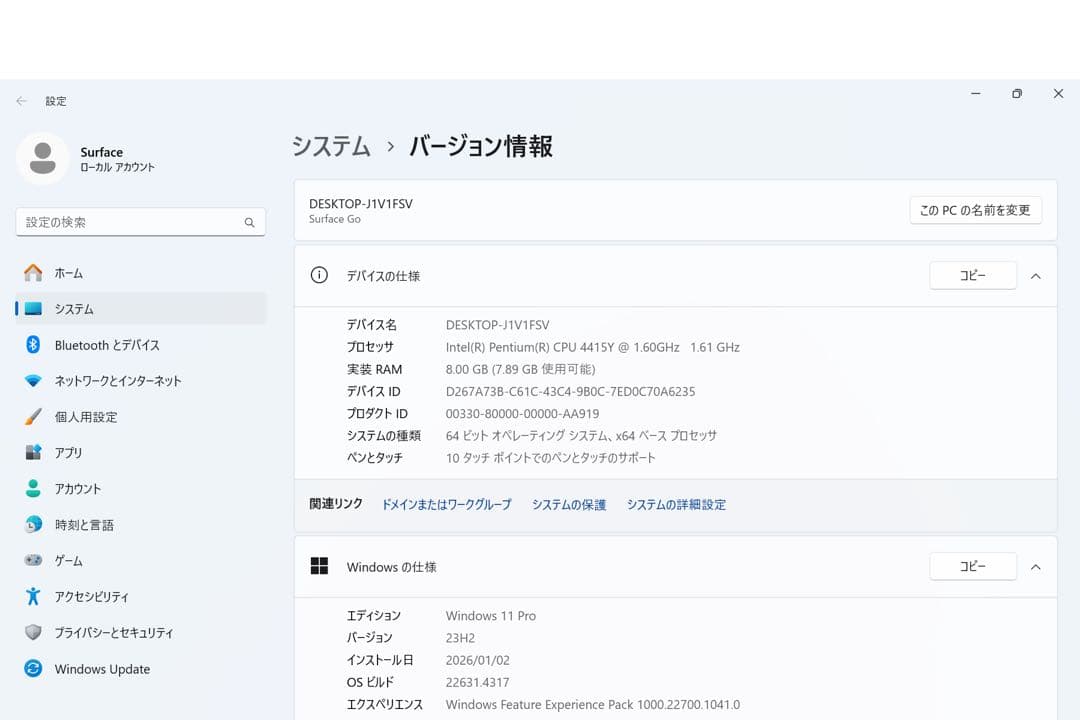This screenshot has height=720, width=1080.
Task: Collapse the Windows の仕様 section chevron
Action: click(1035, 567)
